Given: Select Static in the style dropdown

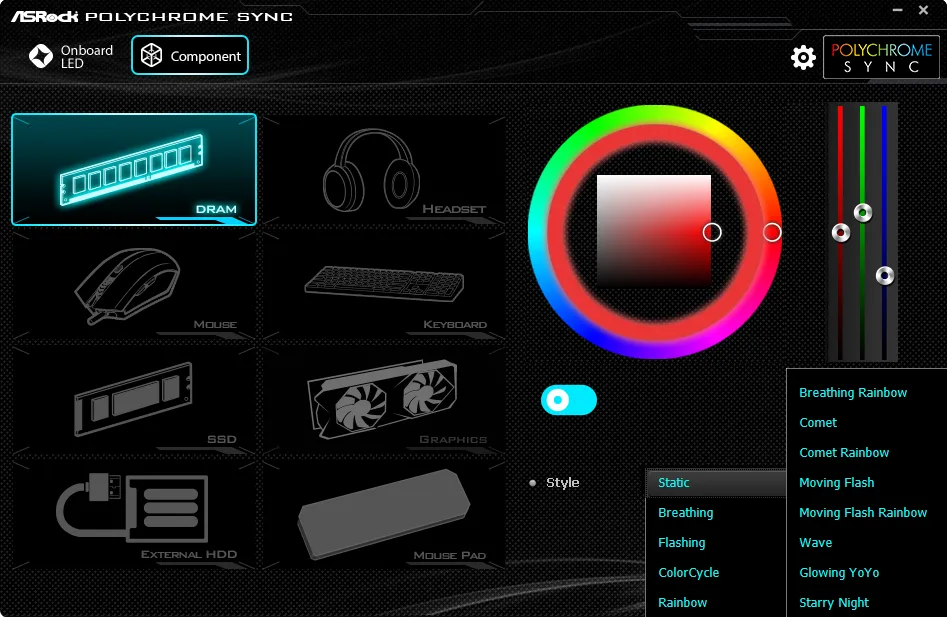Looking at the screenshot, I should [x=715, y=483].
